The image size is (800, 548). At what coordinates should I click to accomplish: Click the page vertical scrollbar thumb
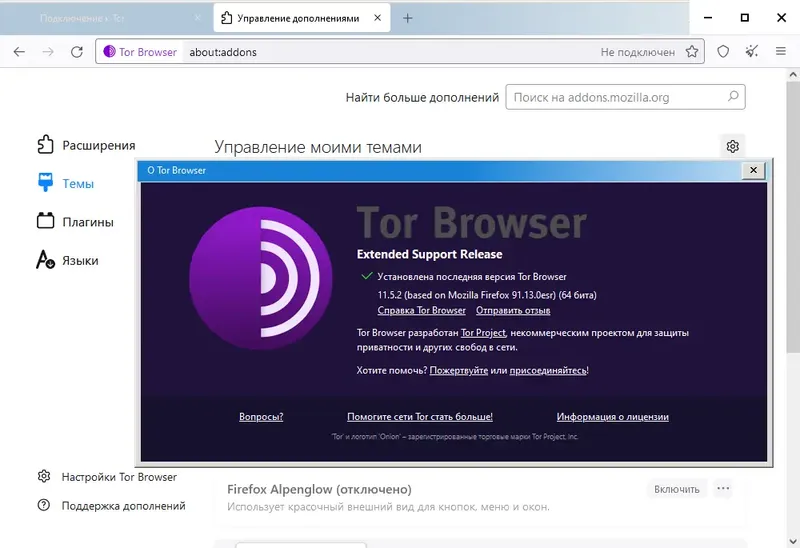(x=793, y=217)
